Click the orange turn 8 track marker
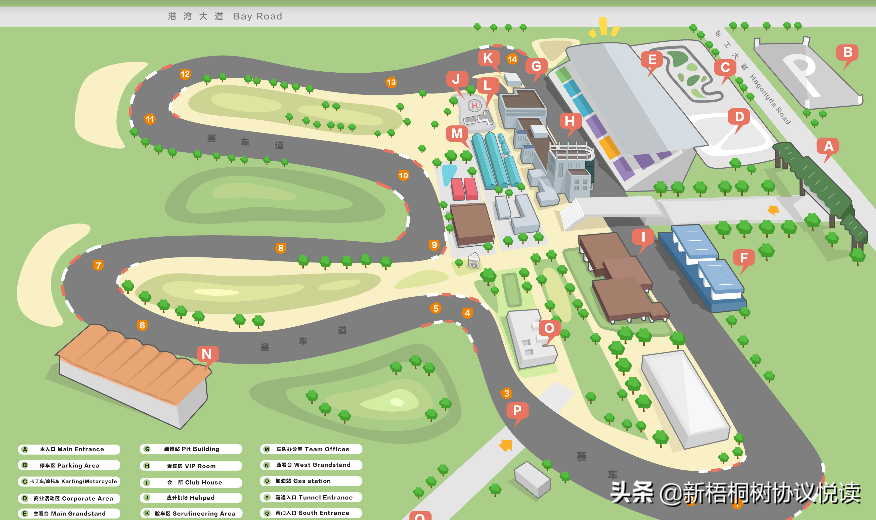The image size is (876, 520). click(281, 248)
